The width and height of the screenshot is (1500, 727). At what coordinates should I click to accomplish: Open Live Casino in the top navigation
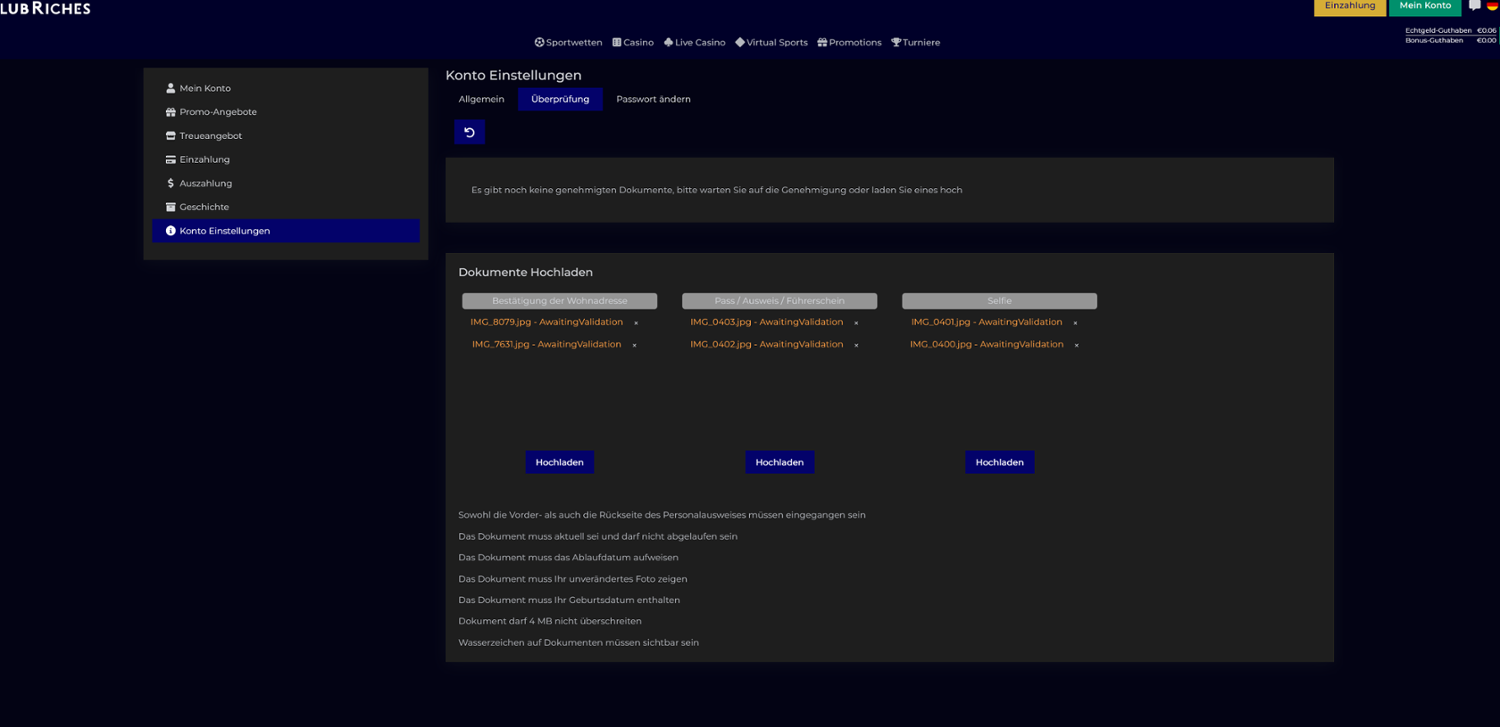click(694, 43)
